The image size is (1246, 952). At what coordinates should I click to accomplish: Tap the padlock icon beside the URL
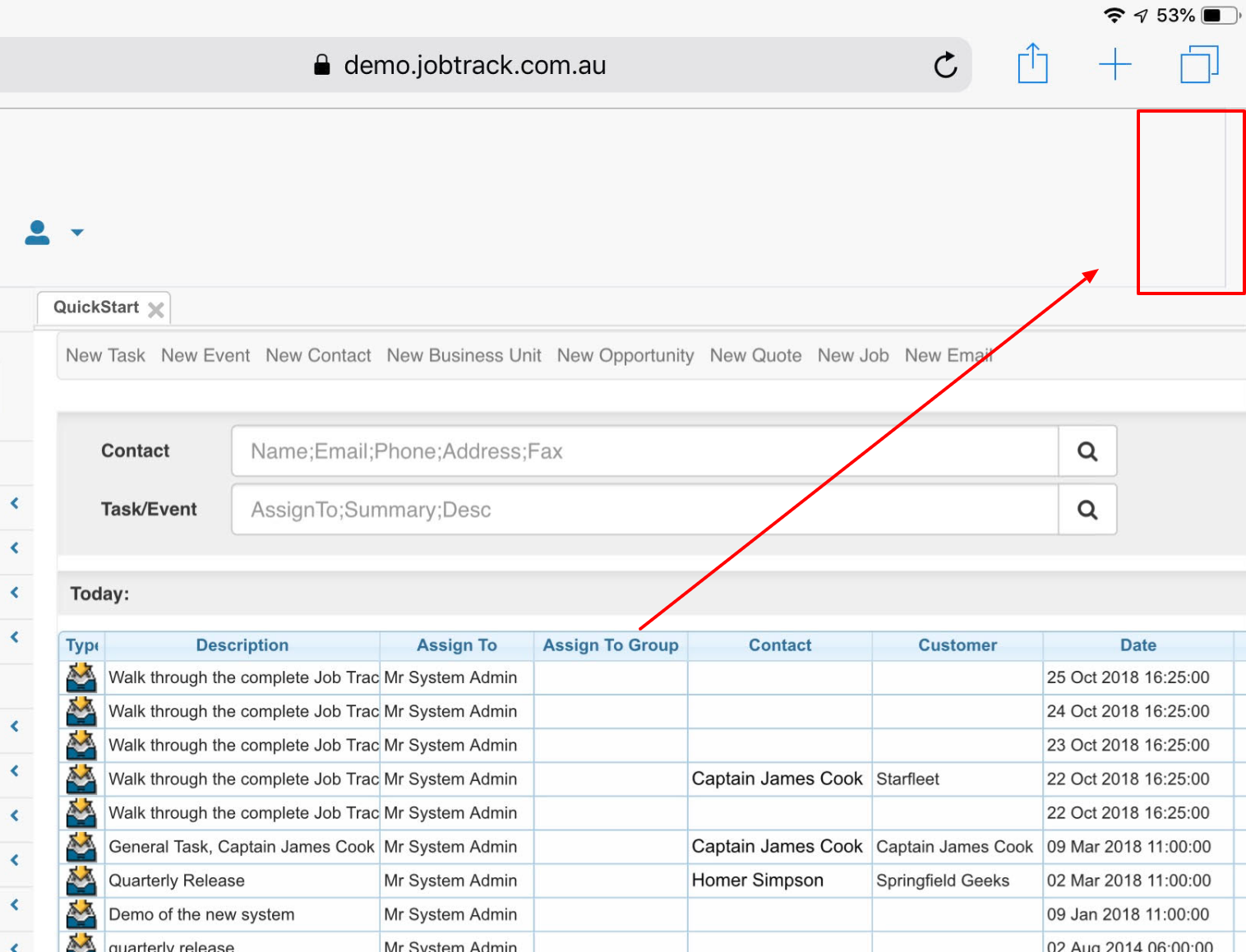(x=322, y=65)
